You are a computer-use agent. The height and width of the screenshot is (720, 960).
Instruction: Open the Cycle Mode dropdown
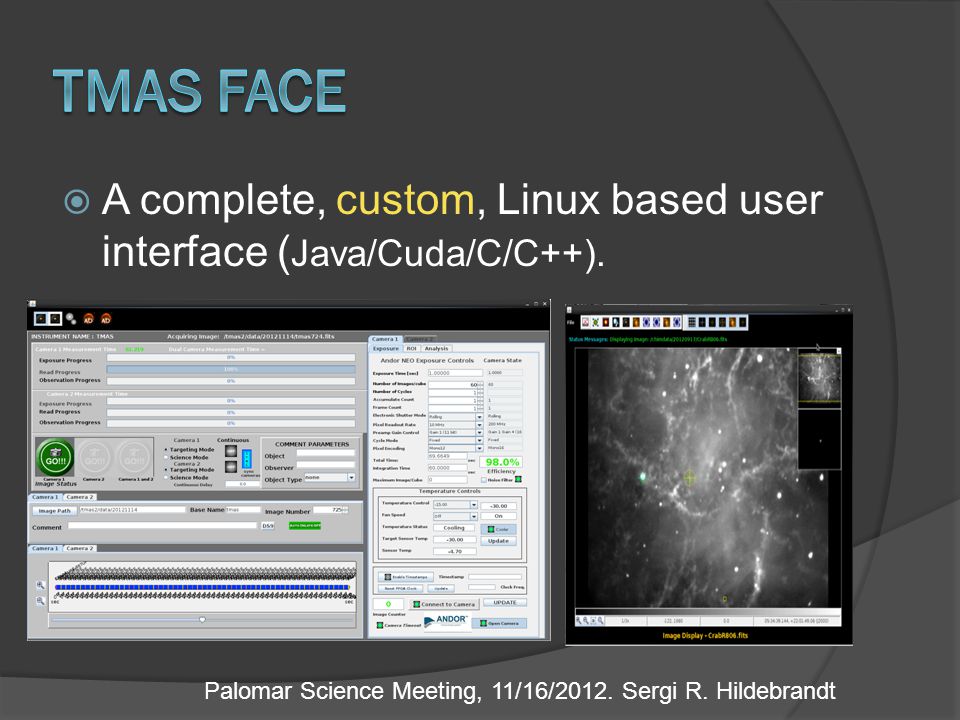click(479, 440)
